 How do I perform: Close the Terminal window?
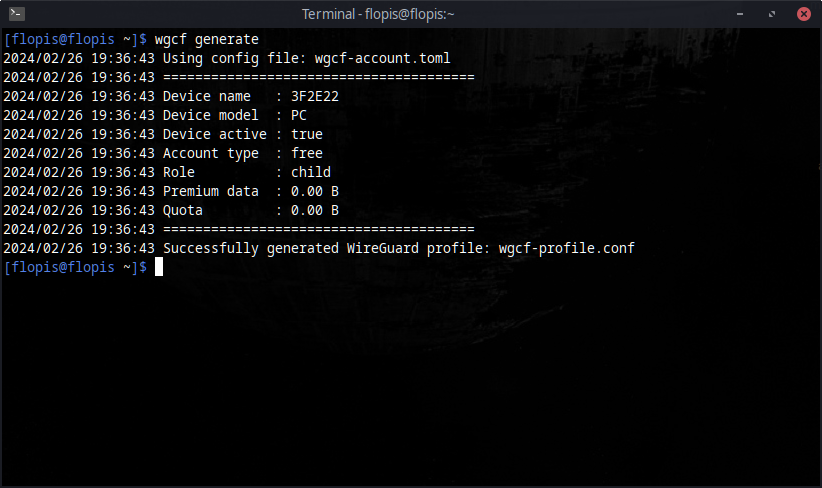[x=803, y=14]
